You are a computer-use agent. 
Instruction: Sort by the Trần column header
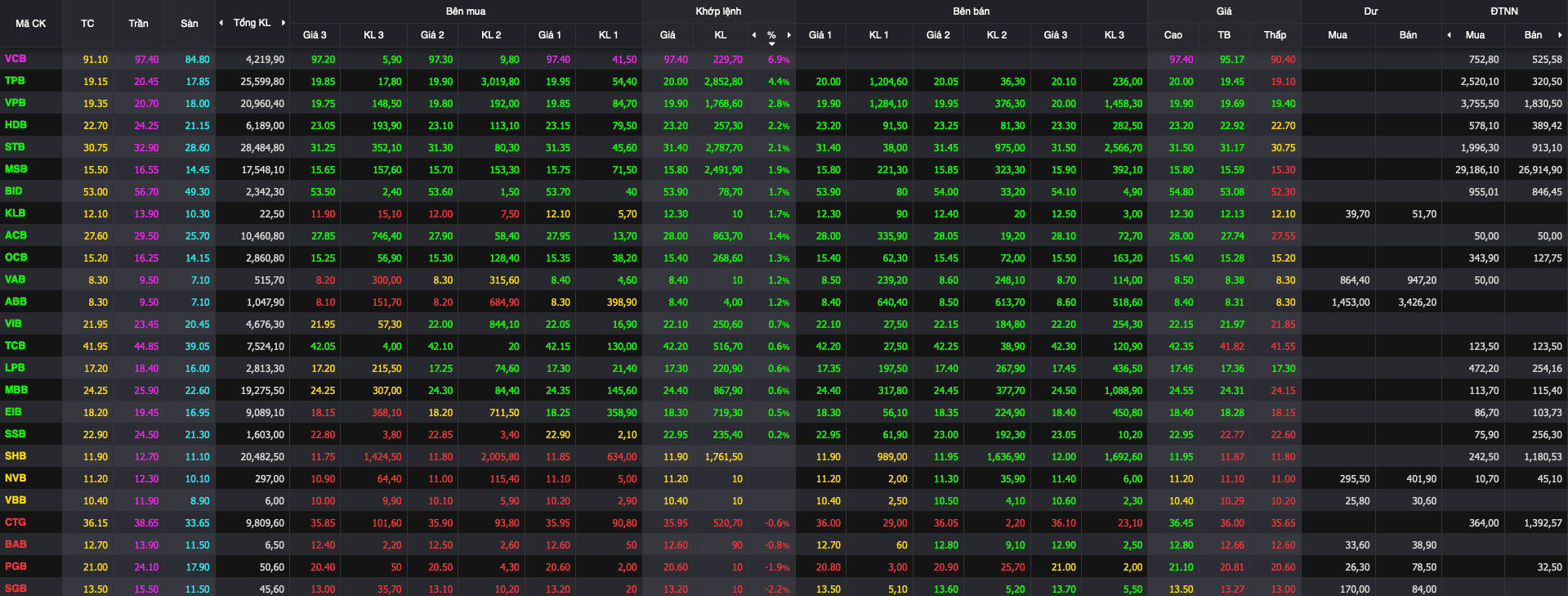pos(138,24)
